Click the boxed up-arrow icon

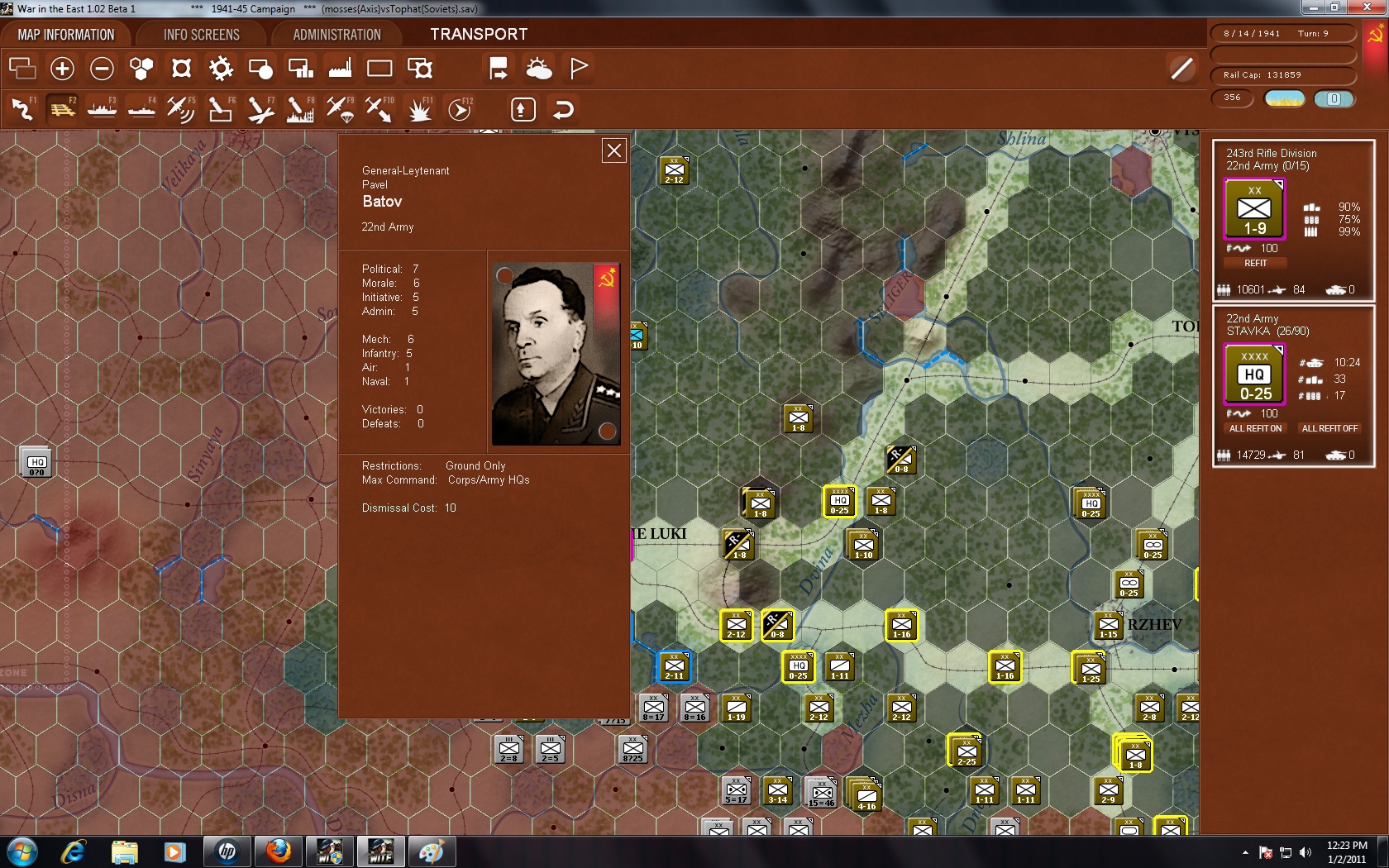(x=523, y=109)
